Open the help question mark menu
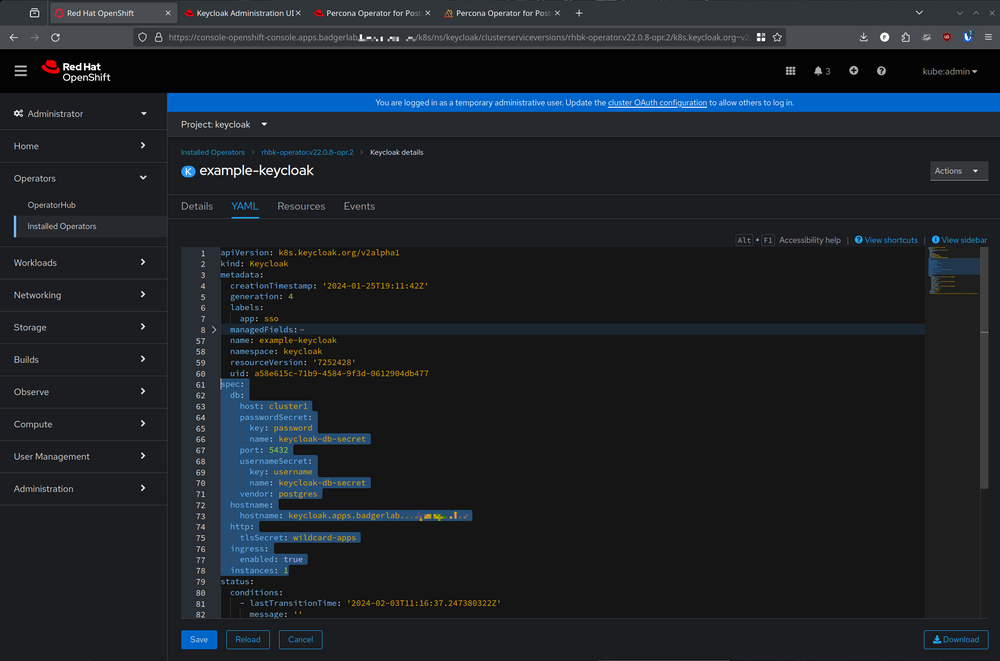 881,71
